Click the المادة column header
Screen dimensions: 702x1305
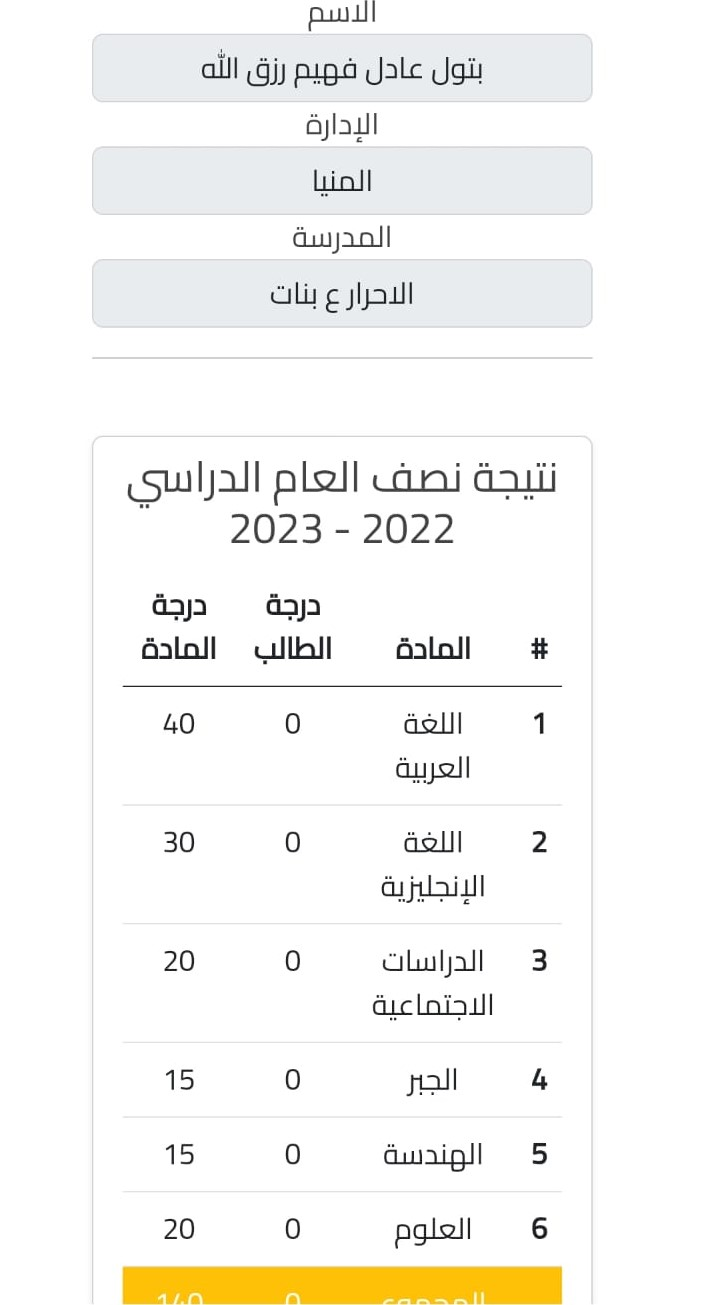433,649
